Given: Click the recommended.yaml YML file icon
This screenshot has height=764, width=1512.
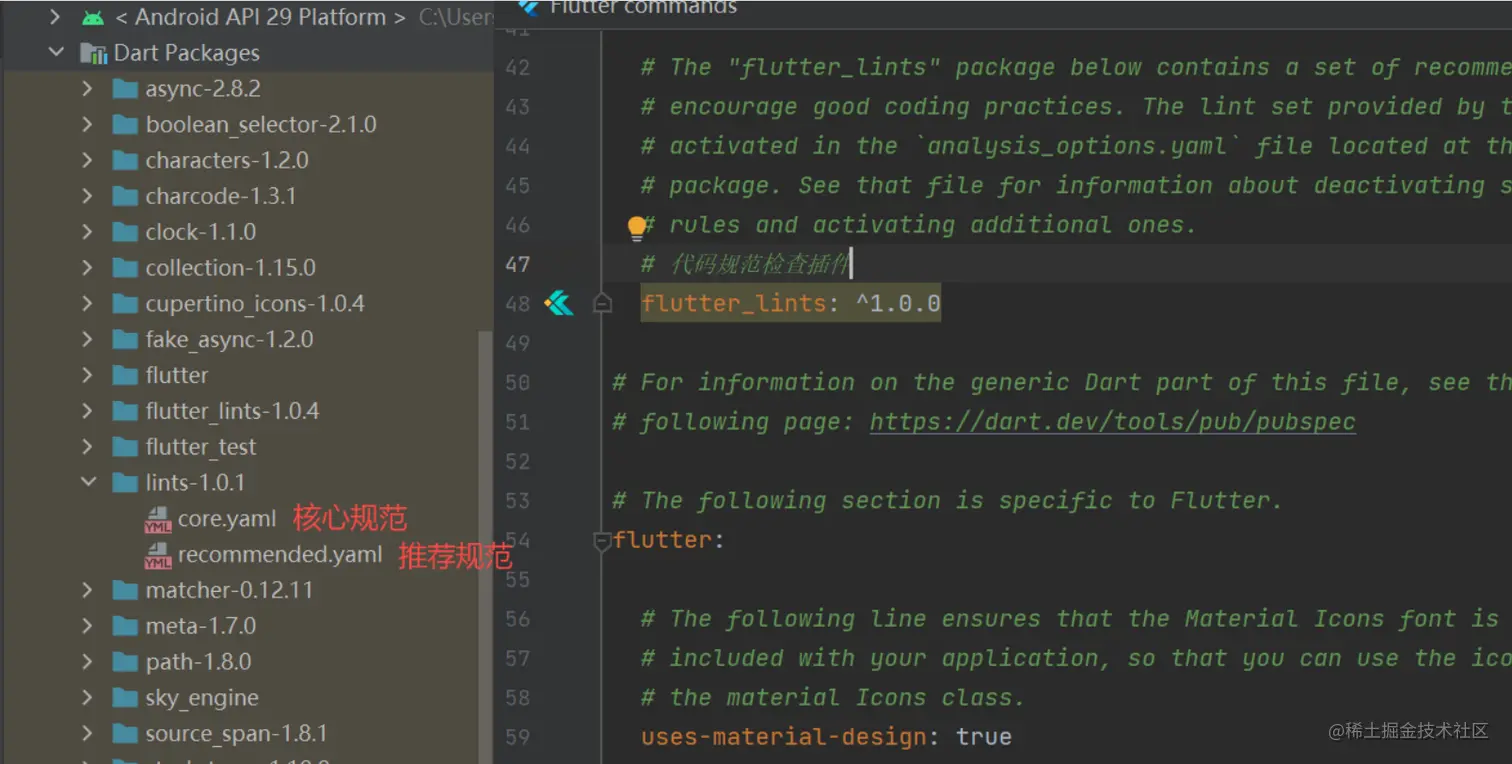Looking at the screenshot, I should [x=158, y=556].
